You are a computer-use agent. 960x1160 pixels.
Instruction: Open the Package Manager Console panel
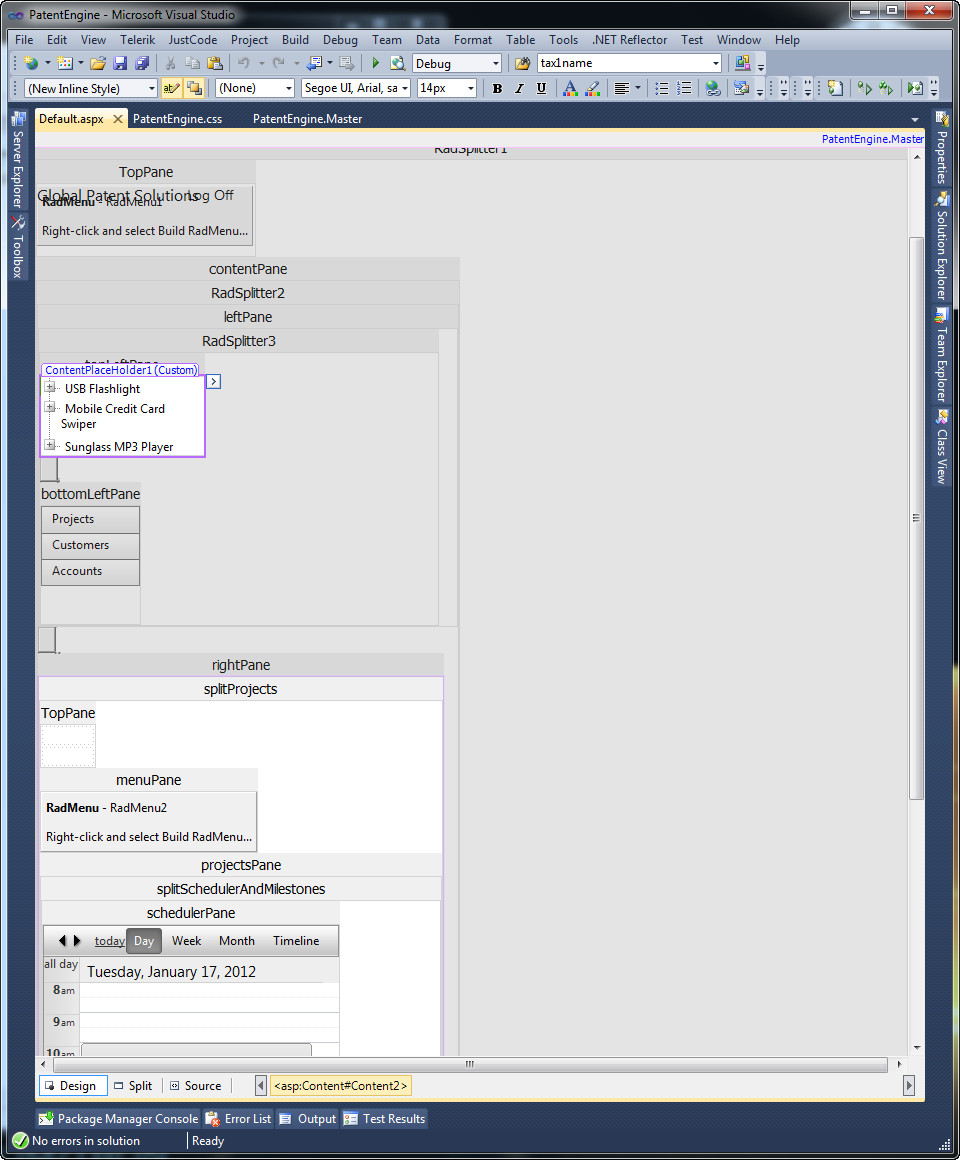click(119, 1119)
